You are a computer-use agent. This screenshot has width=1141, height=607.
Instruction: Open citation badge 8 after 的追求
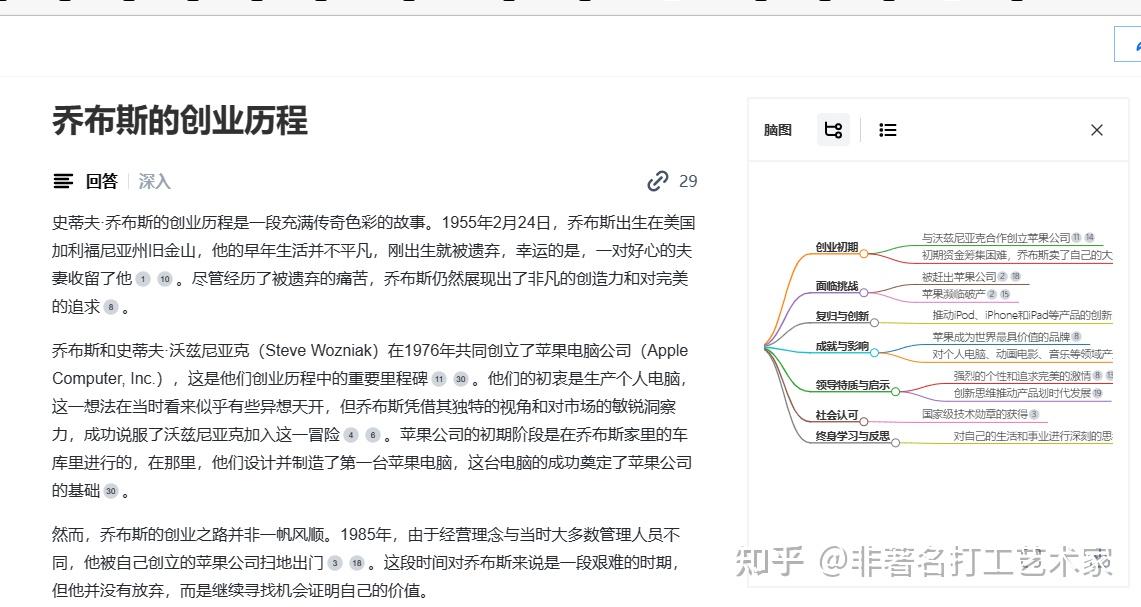[x=111, y=307]
